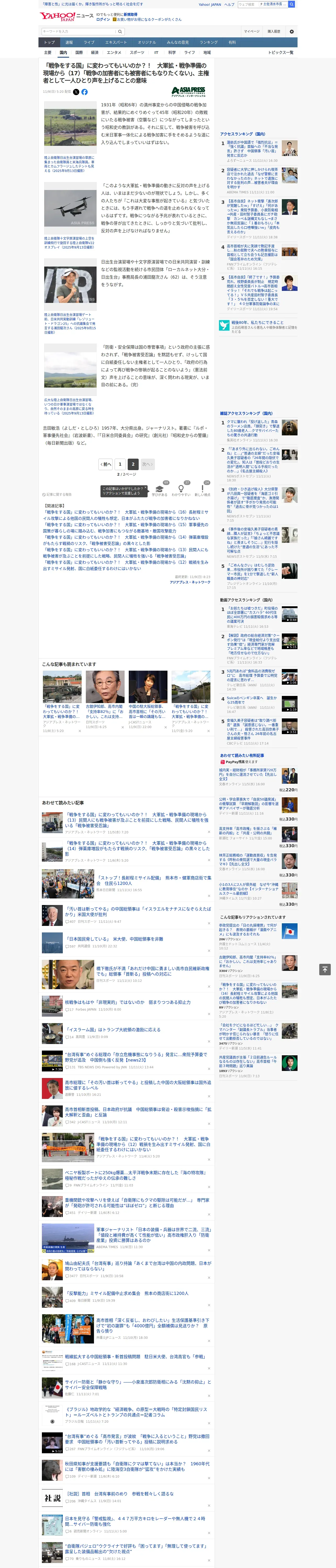Open 「イスラーム国」はトランプ大統領 article
This screenshot has width=336, height=1568.
point(113,1029)
